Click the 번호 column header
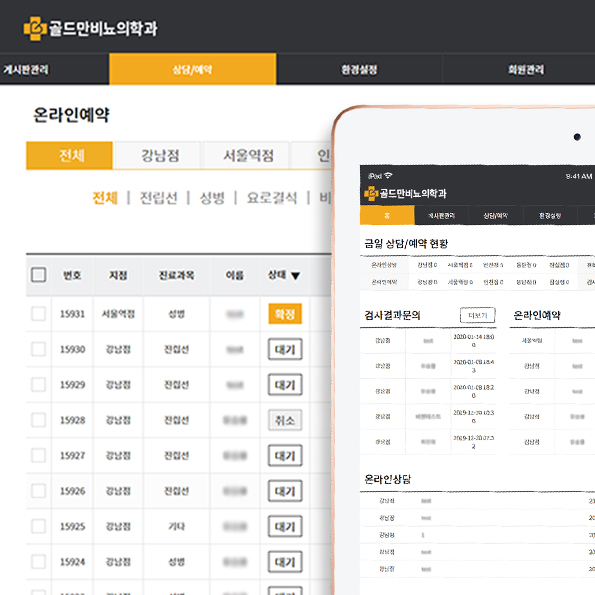This screenshot has height=595, width=595. pos(72,275)
